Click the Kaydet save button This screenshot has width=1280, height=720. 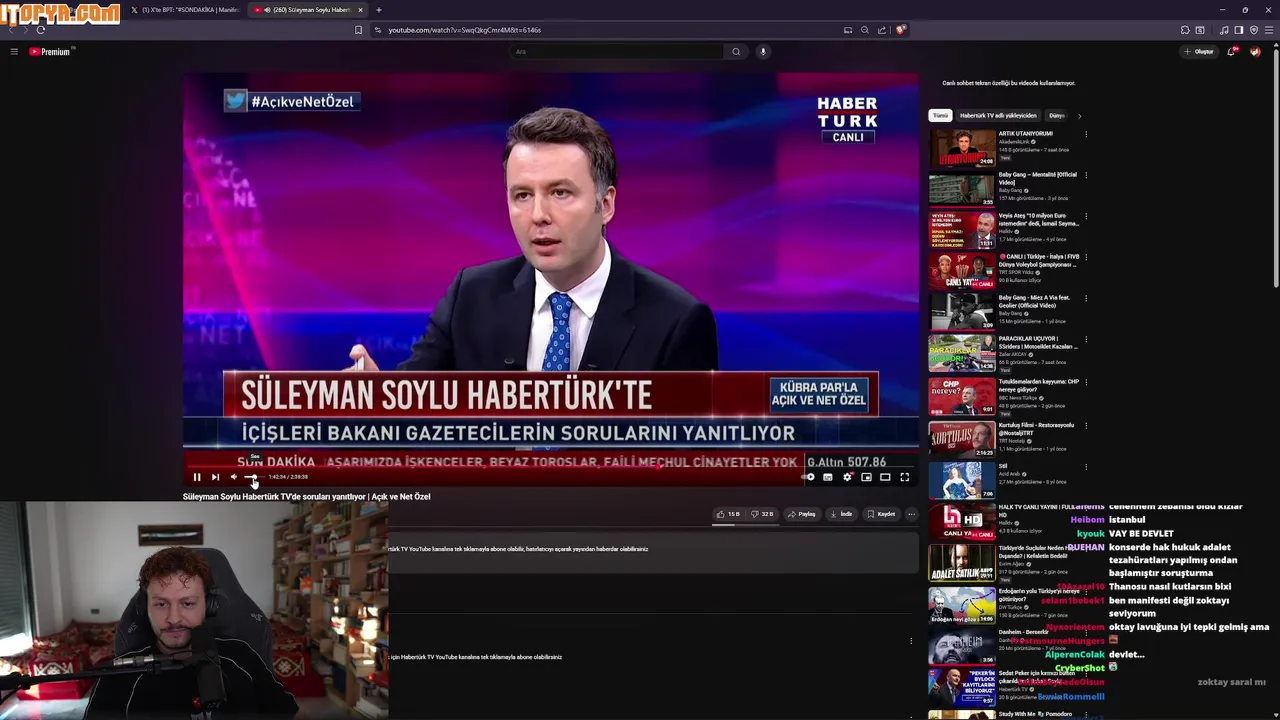coord(881,514)
